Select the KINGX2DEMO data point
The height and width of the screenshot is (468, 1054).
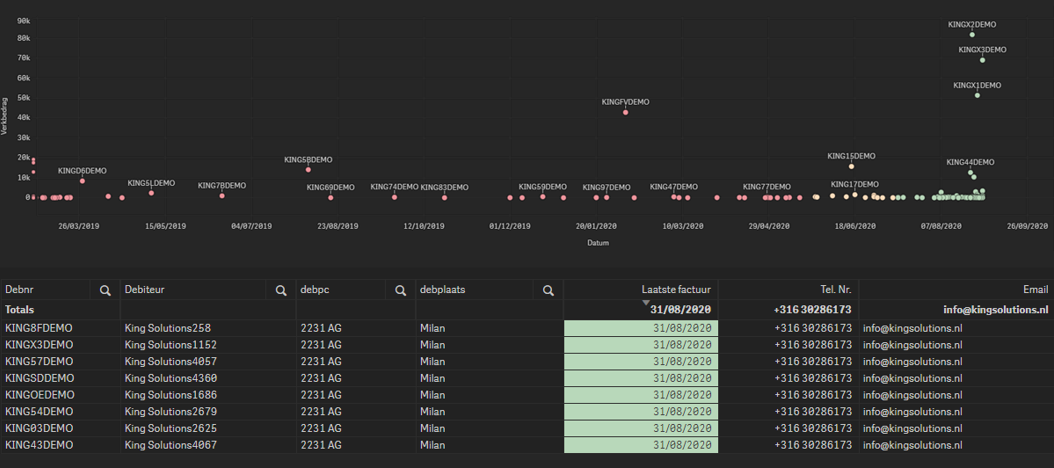pos(972,34)
